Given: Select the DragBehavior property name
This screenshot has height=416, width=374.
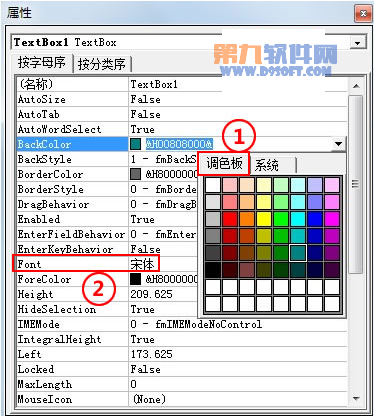Looking at the screenshot, I should pyautogui.click(x=53, y=204).
